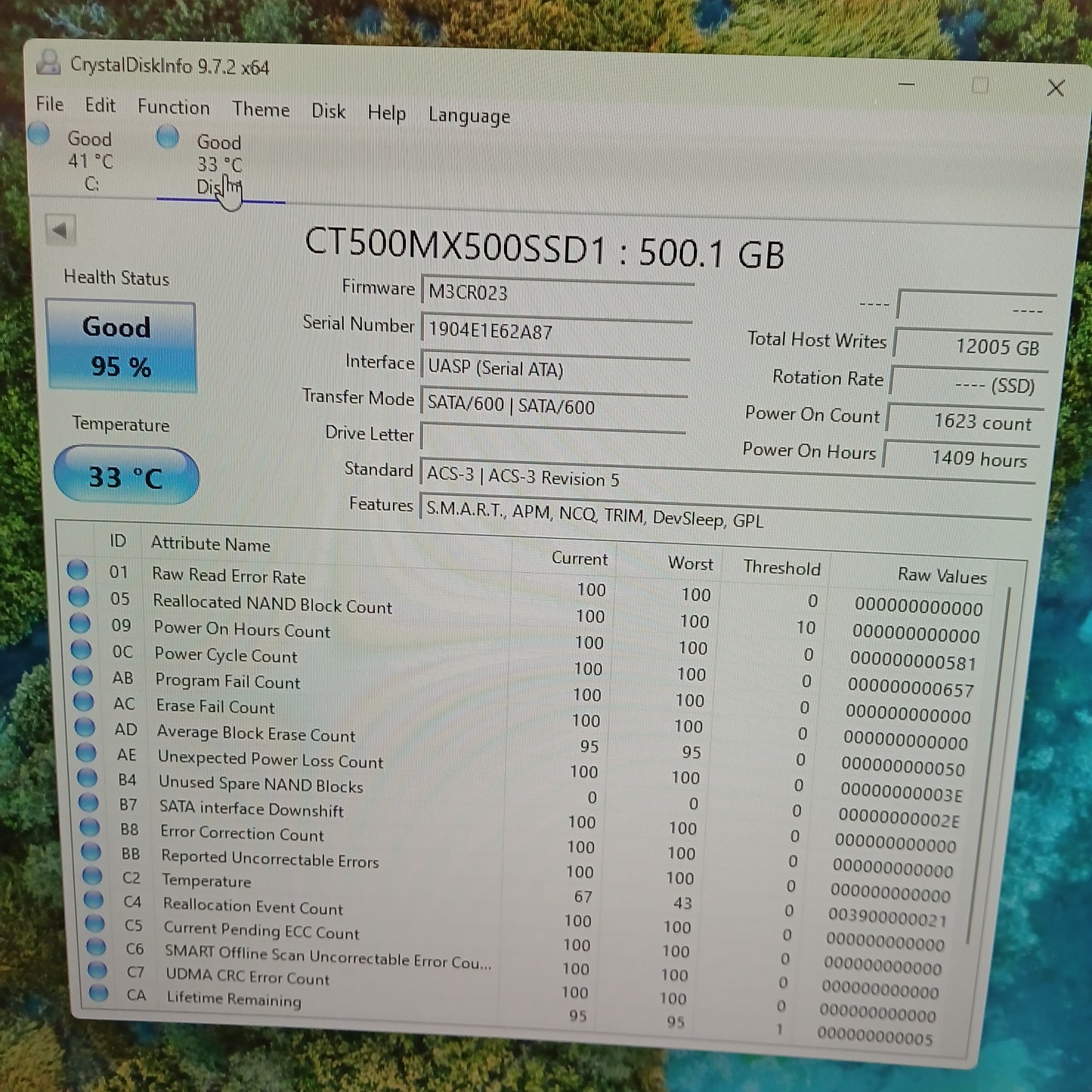Click the Firmware field M3CR023
This screenshot has height=1092, width=1092.
(x=557, y=293)
